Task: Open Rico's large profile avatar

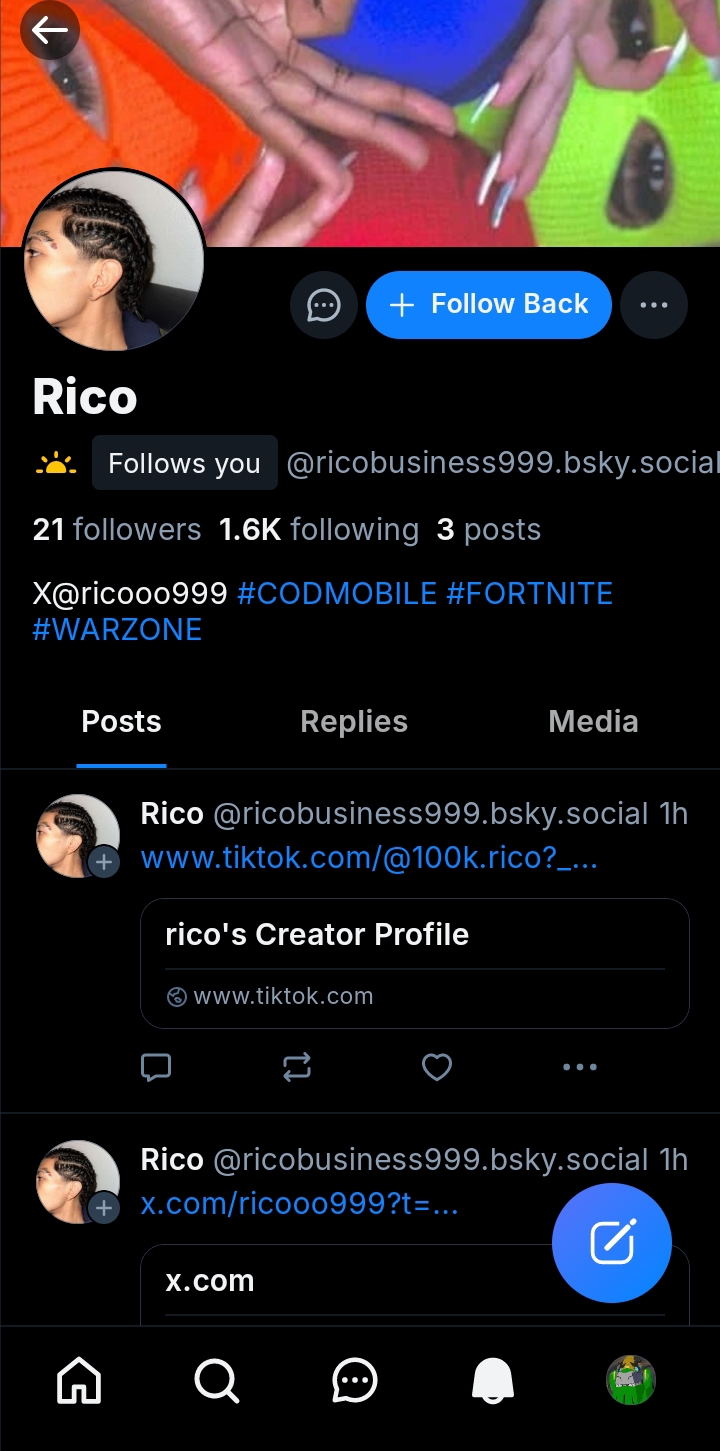Action: pyautogui.click(x=113, y=260)
